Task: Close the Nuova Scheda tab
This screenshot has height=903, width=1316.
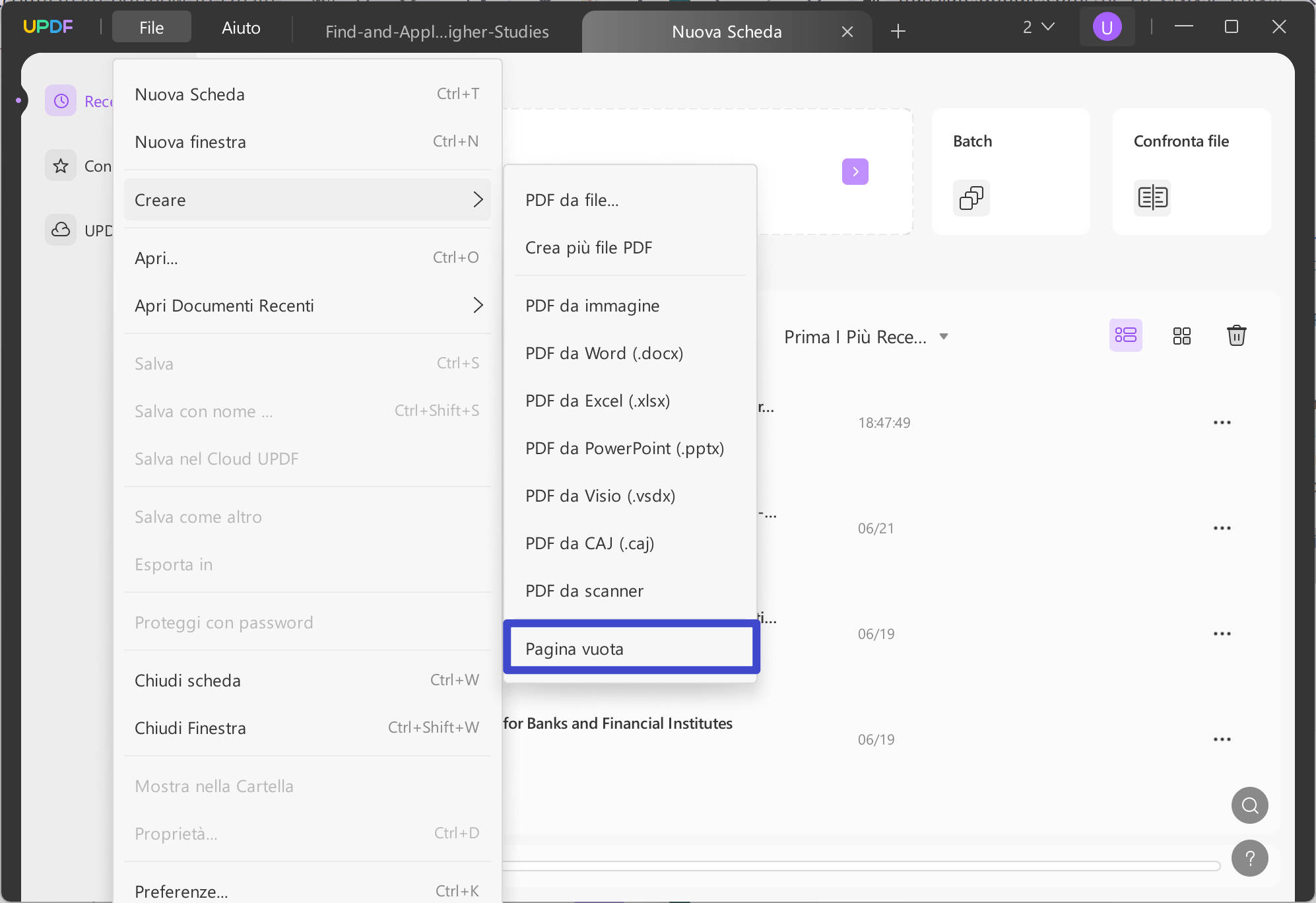Action: coord(847,32)
